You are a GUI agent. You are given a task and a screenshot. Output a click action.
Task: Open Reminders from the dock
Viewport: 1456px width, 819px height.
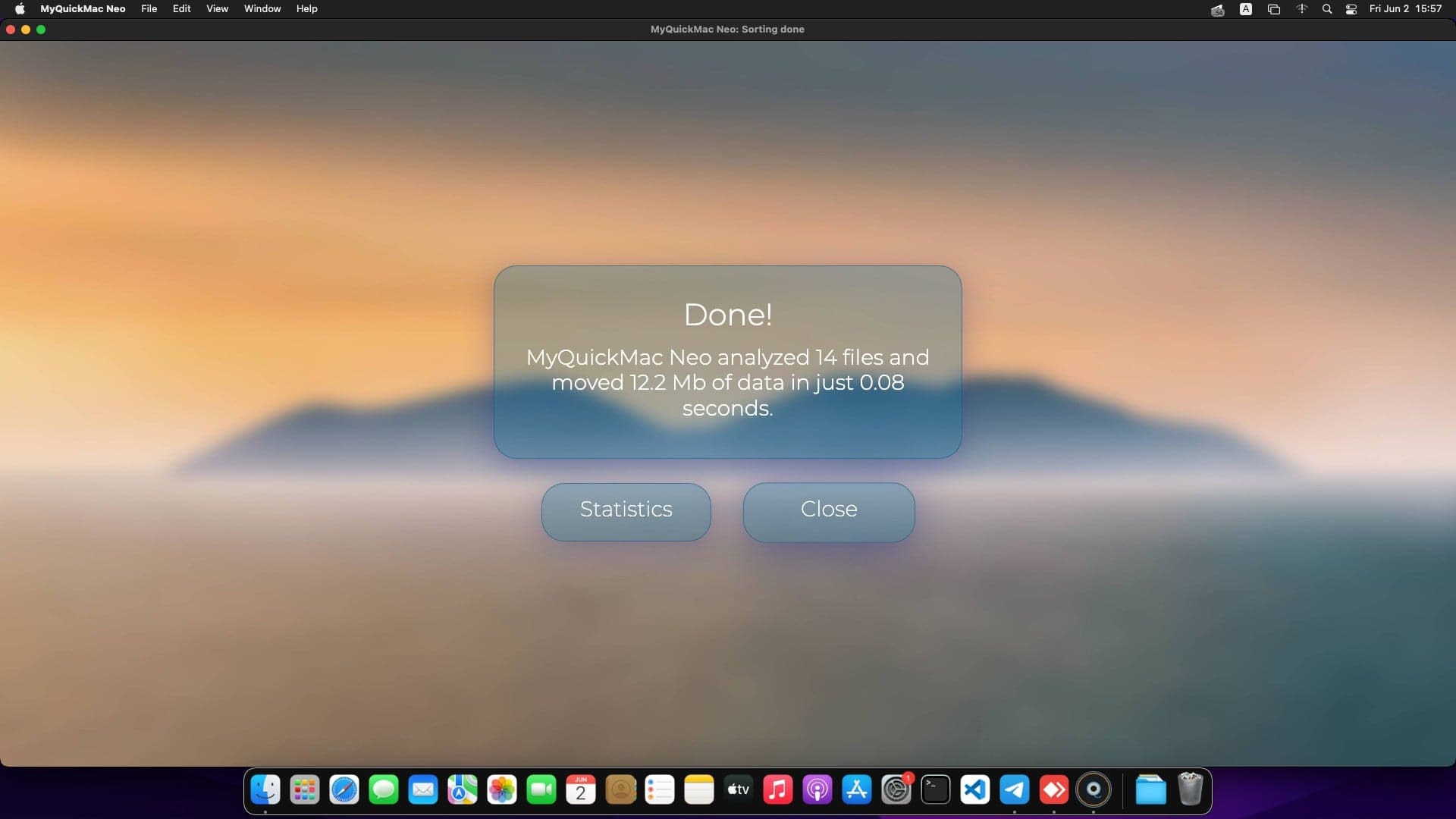tap(660, 790)
